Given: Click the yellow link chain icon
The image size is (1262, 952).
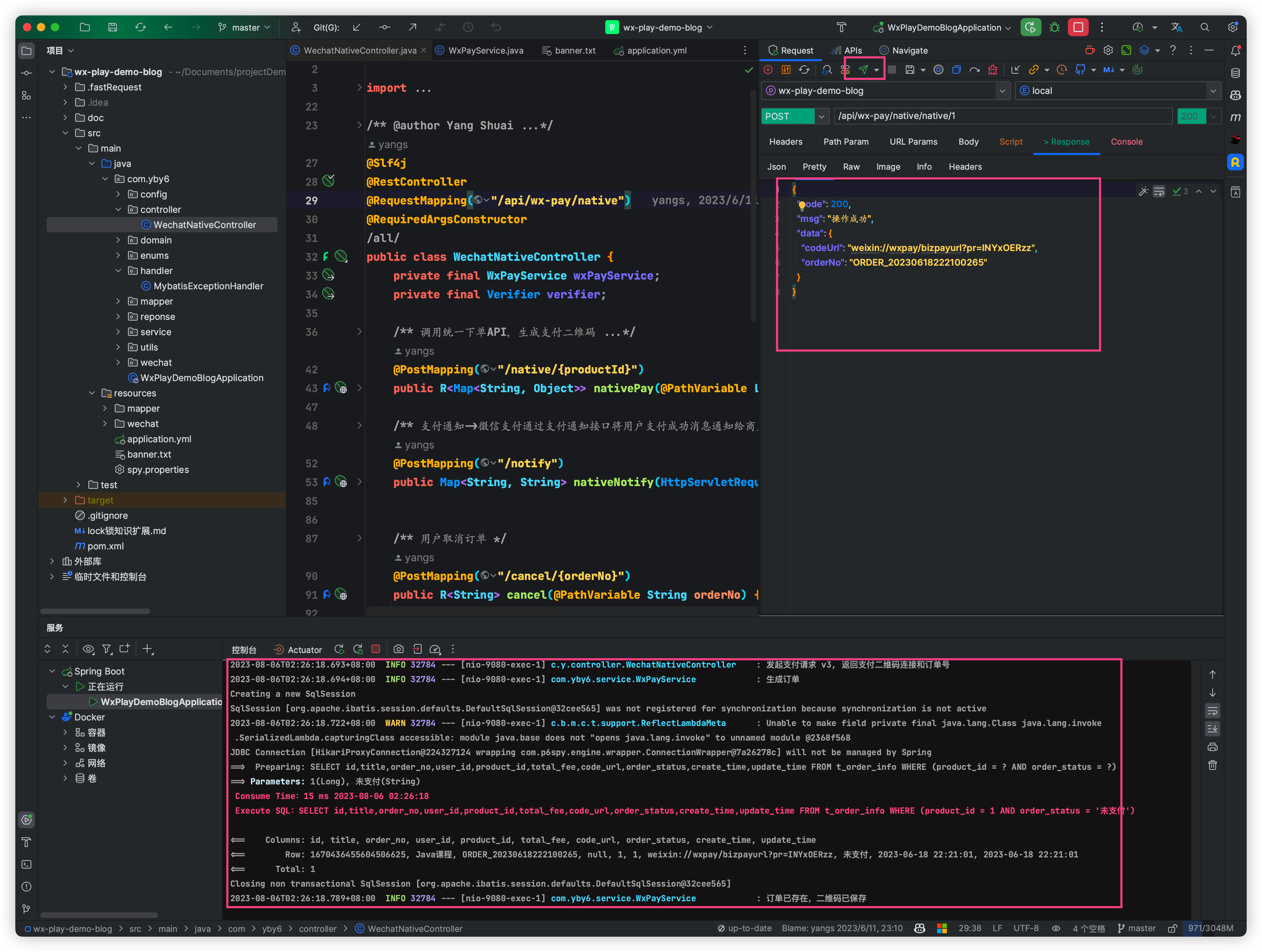Looking at the screenshot, I should [1033, 70].
